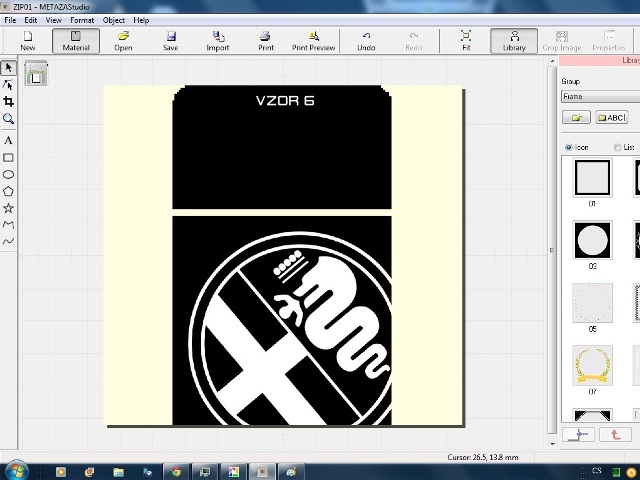This screenshot has width=640, height=480.
Task: Click the Windows Start button
Action: coord(16,471)
